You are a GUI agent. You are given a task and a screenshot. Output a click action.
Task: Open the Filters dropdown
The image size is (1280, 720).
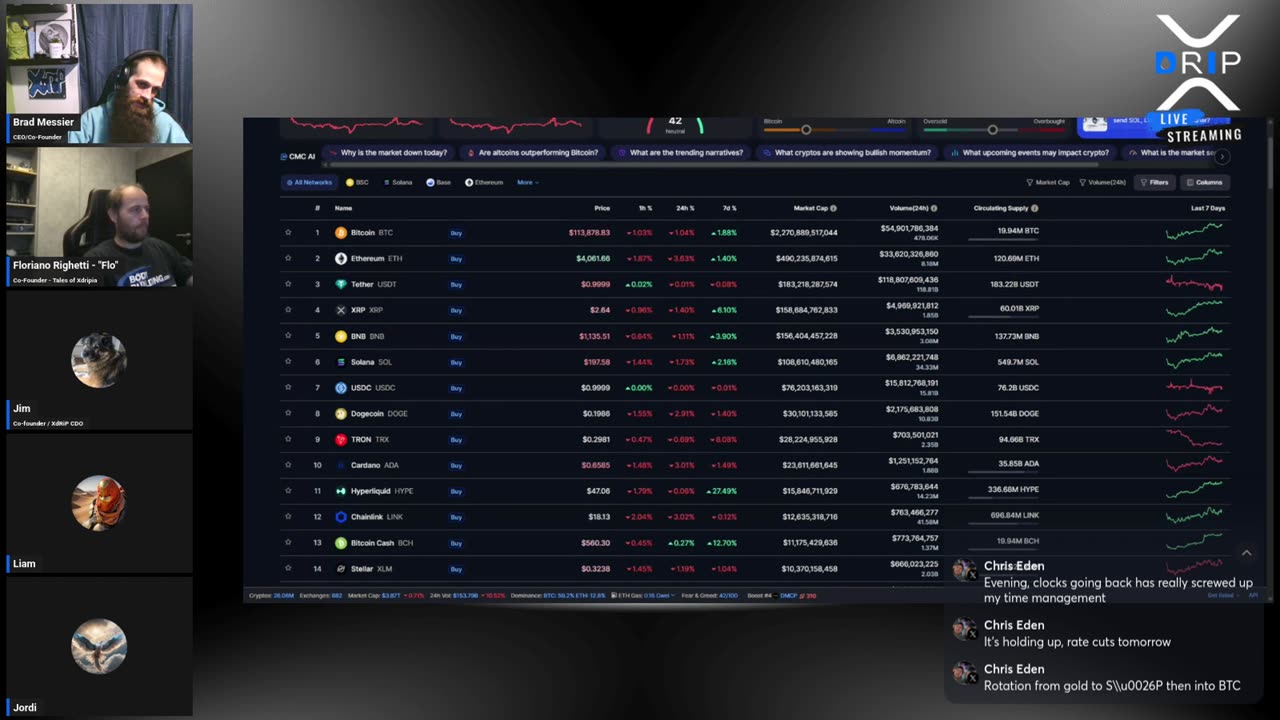click(x=1154, y=182)
